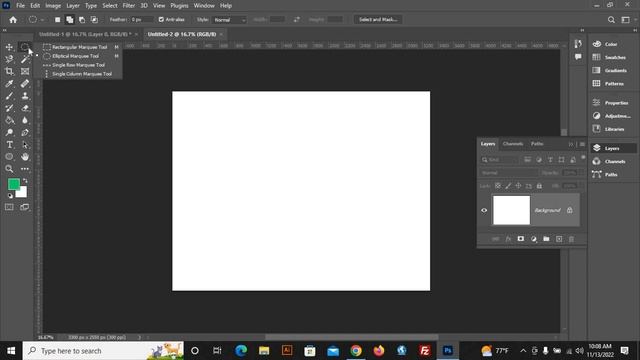Select the Paint Bucket tool

point(9,120)
